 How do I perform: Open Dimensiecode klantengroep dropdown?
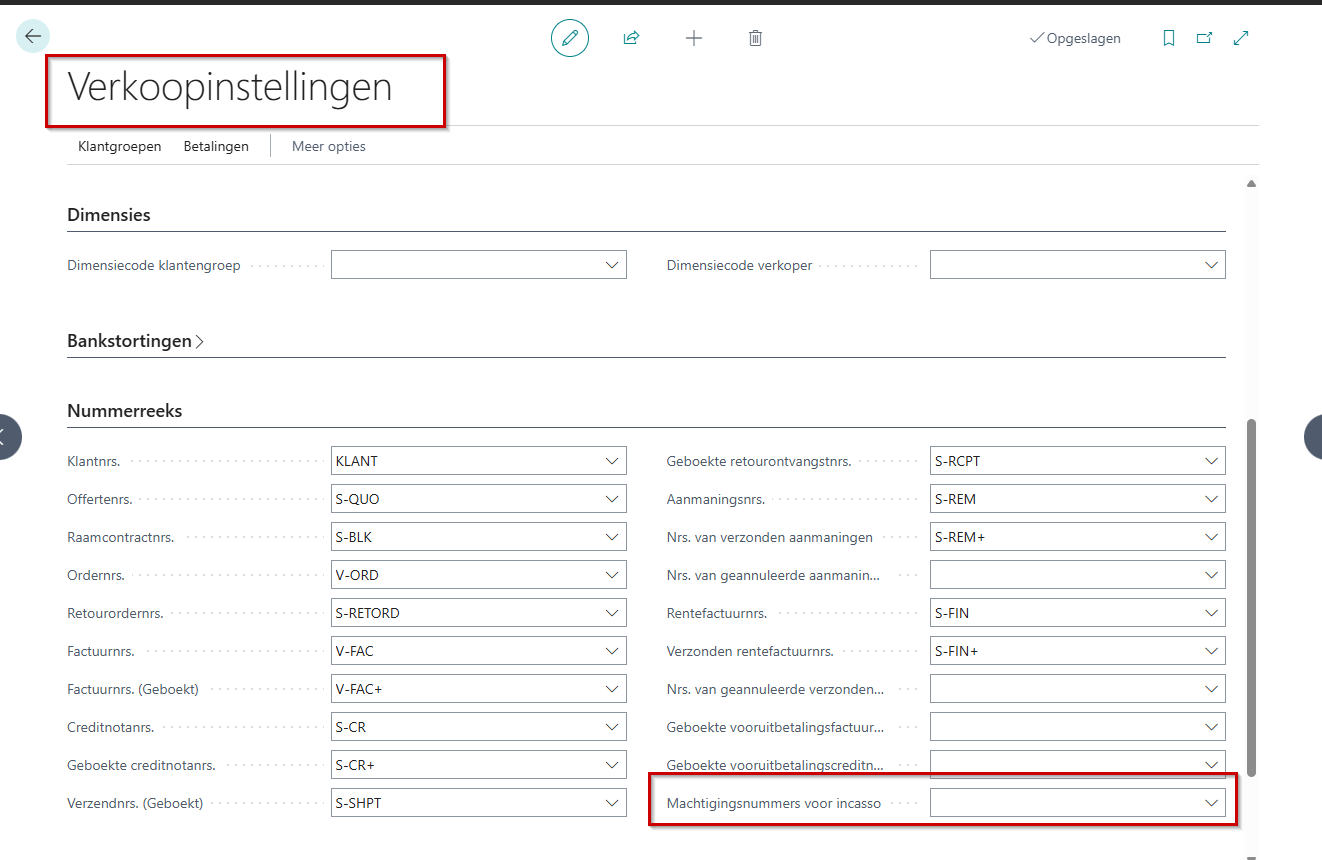point(612,265)
